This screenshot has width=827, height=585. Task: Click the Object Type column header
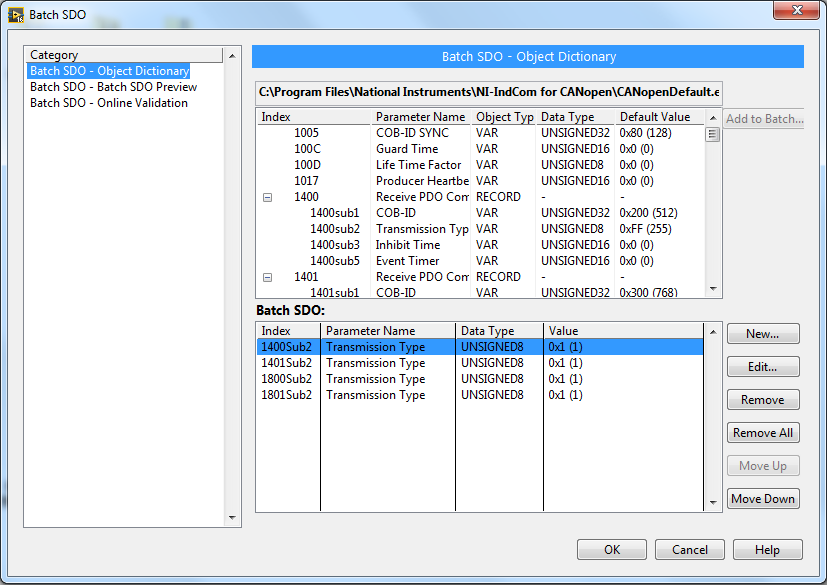click(x=504, y=117)
